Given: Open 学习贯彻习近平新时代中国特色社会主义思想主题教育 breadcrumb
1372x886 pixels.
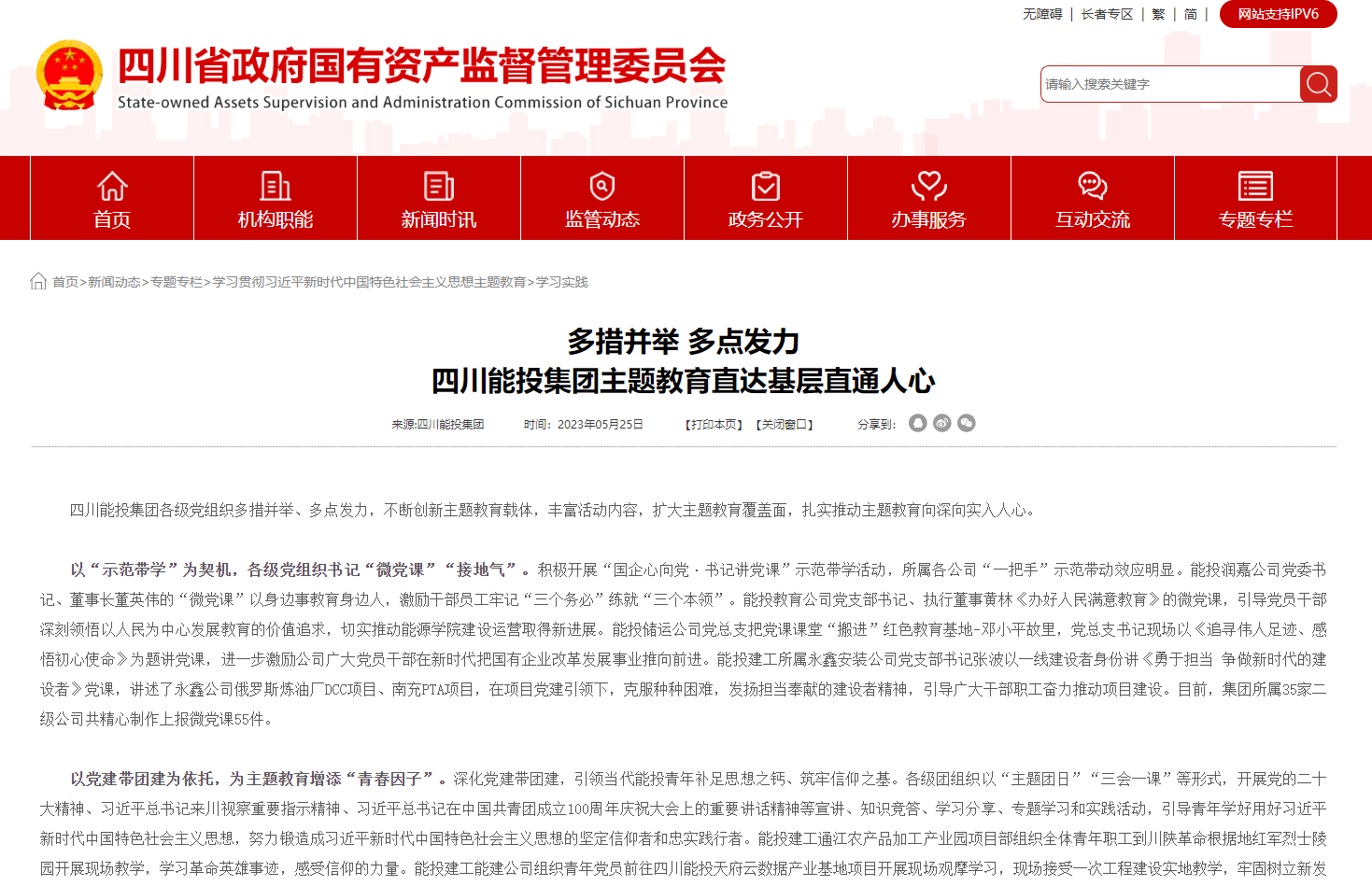Looking at the screenshot, I should pyautogui.click(x=369, y=282).
